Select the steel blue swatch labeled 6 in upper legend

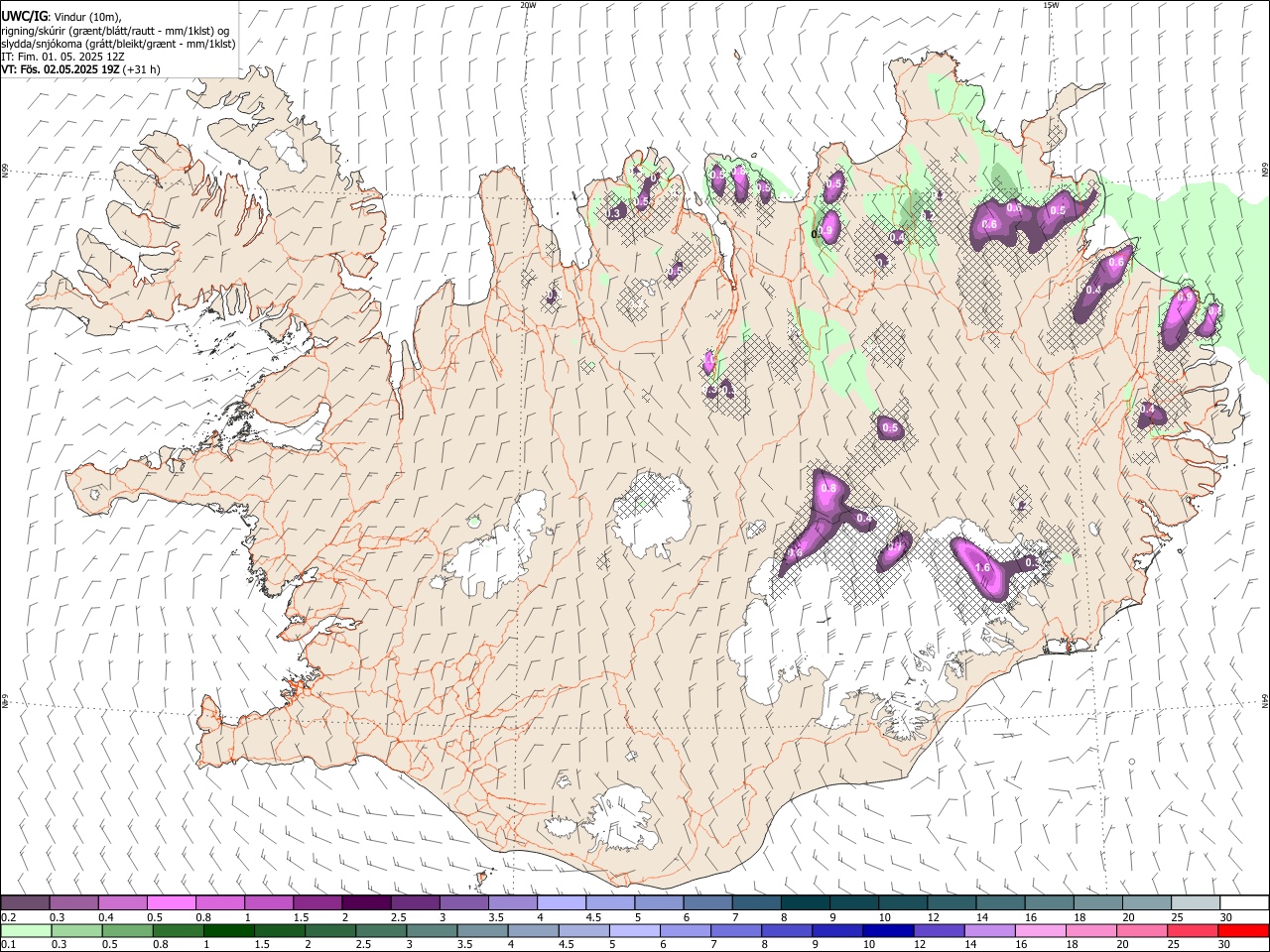pyautogui.click(x=707, y=902)
